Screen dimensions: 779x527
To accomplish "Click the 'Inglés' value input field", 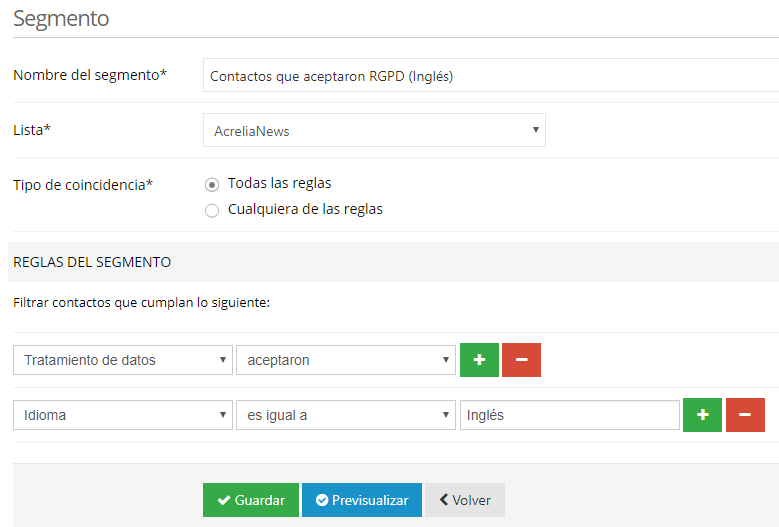I will click(x=569, y=415).
